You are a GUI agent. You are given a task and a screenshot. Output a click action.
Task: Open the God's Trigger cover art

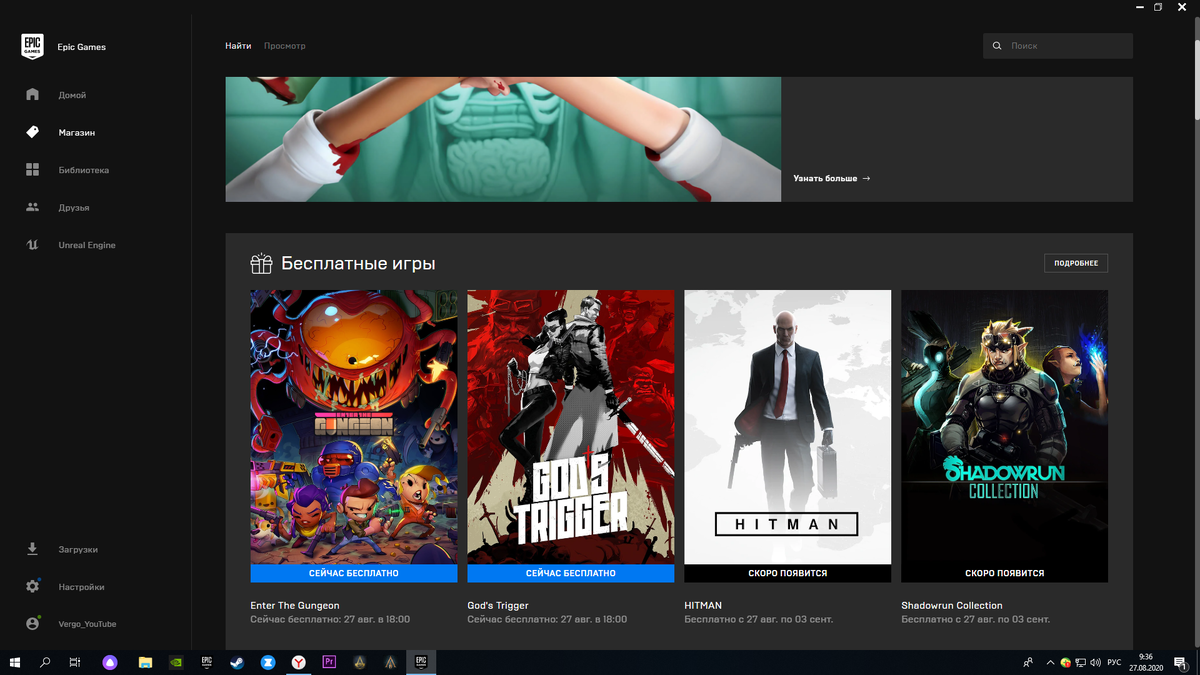pos(571,427)
